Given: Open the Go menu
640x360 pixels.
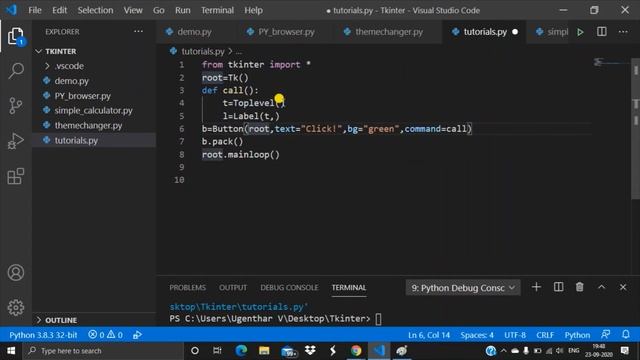Looking at the screenshot, I should coord(159,10).
